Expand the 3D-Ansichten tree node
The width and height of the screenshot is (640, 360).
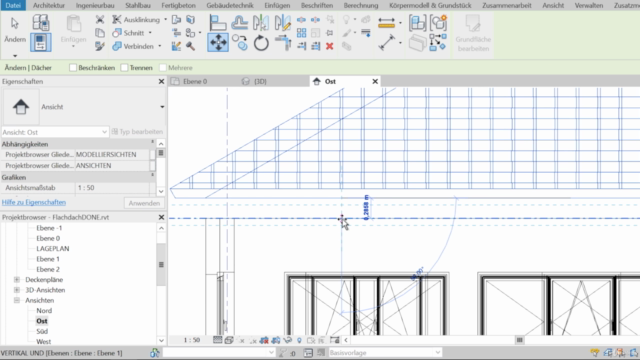(17, 290)
